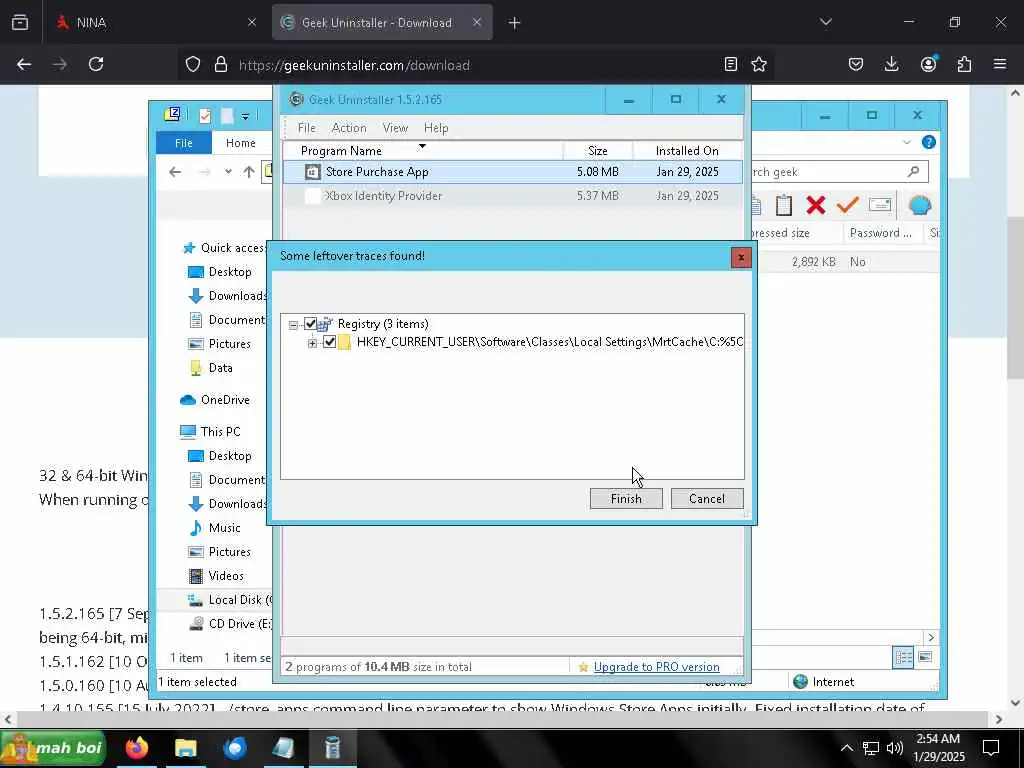This screenshot has height=768, width=1024.
Task: Save to Pocket icon in Firefox toolbar
Action: (856, 64)
